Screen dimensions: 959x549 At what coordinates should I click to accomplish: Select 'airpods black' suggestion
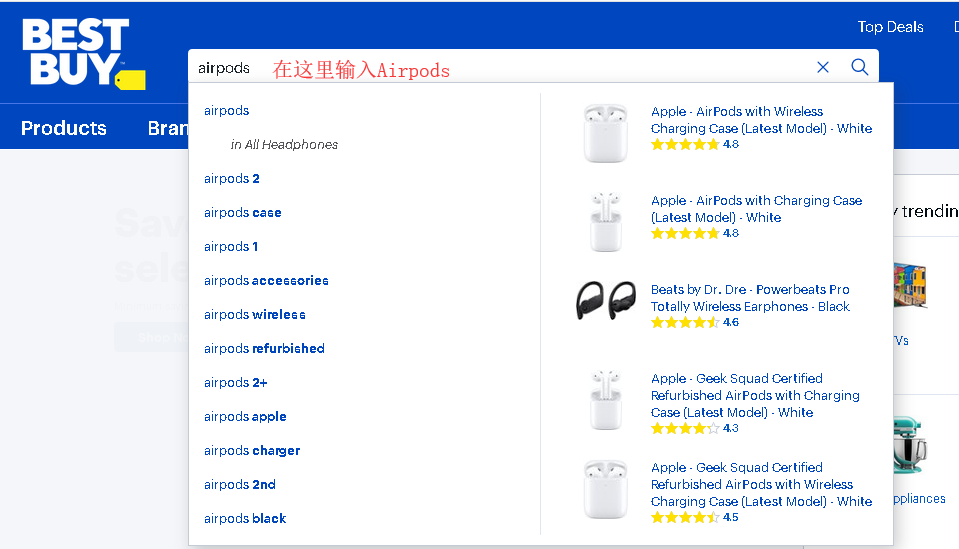point(245,518)
